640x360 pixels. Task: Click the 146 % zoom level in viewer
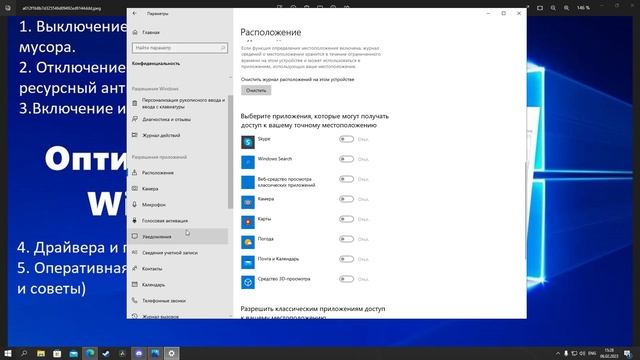(x=583, y=8)
